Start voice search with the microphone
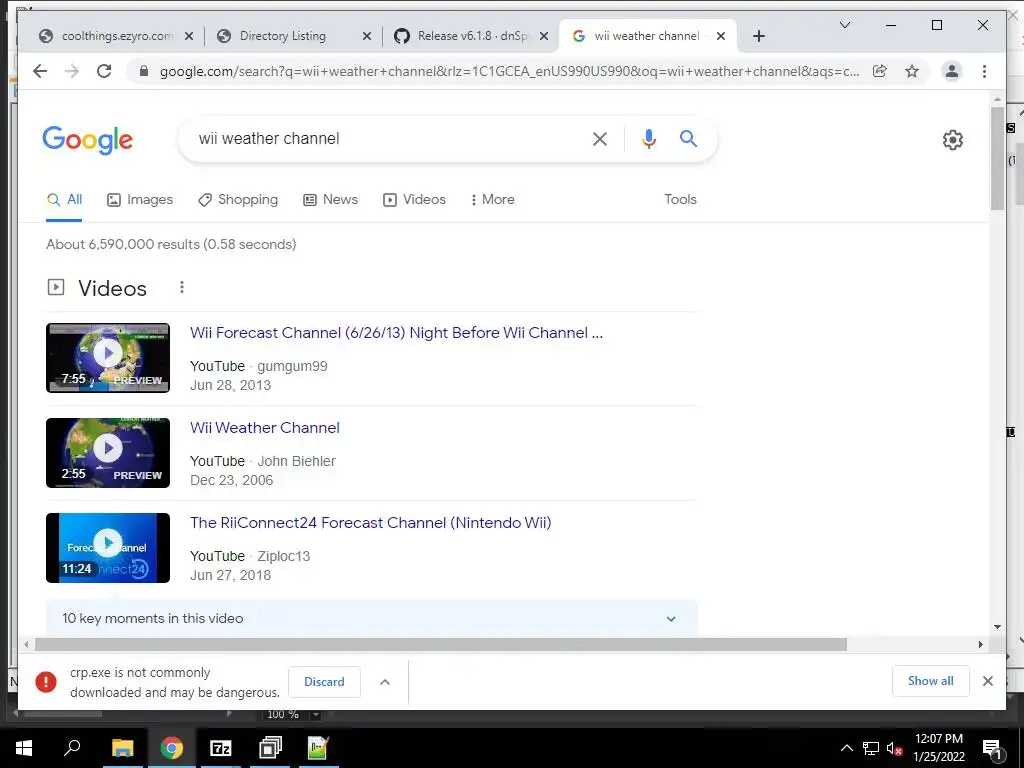The height and width of the screenshot is (768, 1024). pos(648,138)
